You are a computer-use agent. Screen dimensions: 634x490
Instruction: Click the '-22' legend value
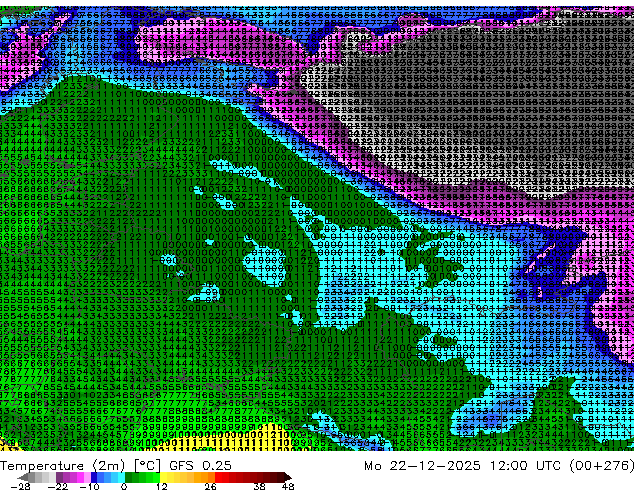(x=58, y=486)
